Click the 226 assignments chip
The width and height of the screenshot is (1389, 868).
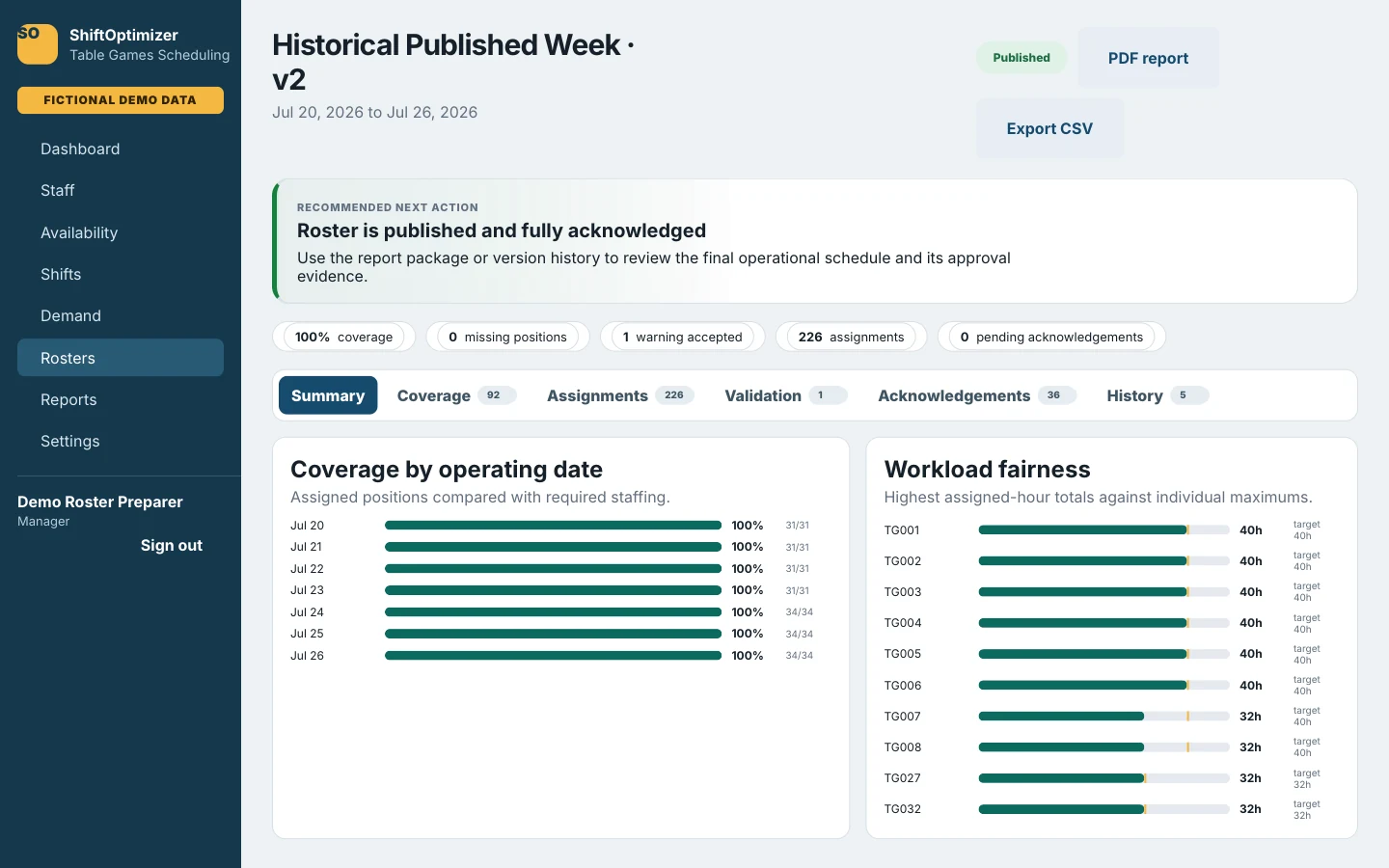(852, 337)
